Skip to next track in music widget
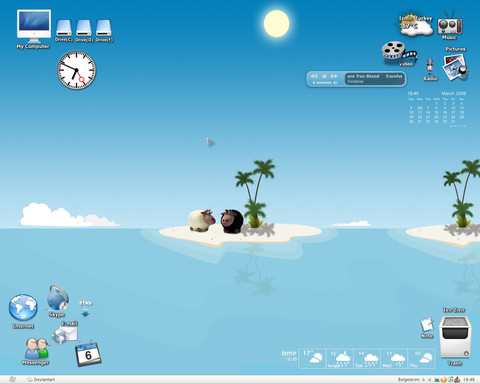Viewport: 480px width, 384px height. point(334,76)
